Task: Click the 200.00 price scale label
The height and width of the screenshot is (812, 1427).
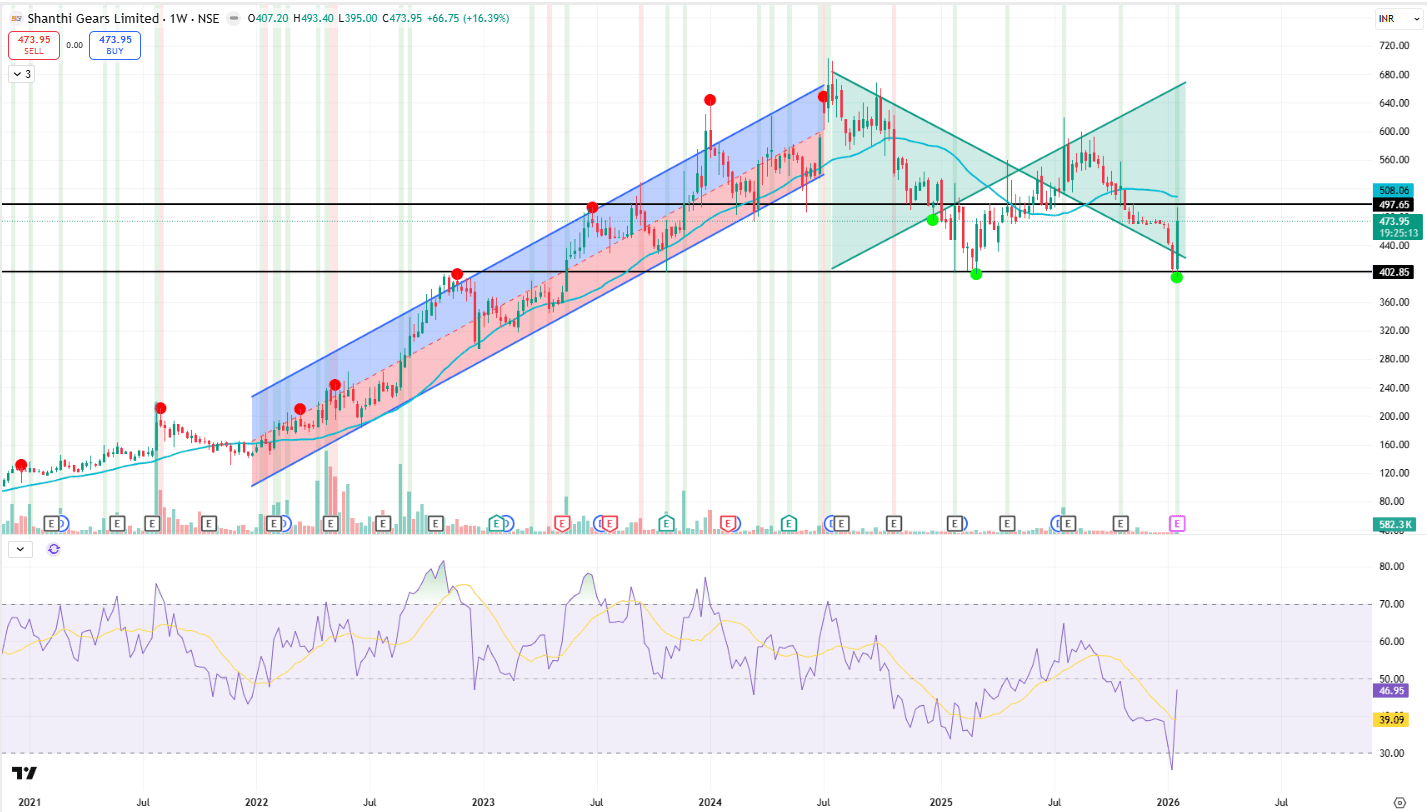Action: click(x=1393, y=416)
